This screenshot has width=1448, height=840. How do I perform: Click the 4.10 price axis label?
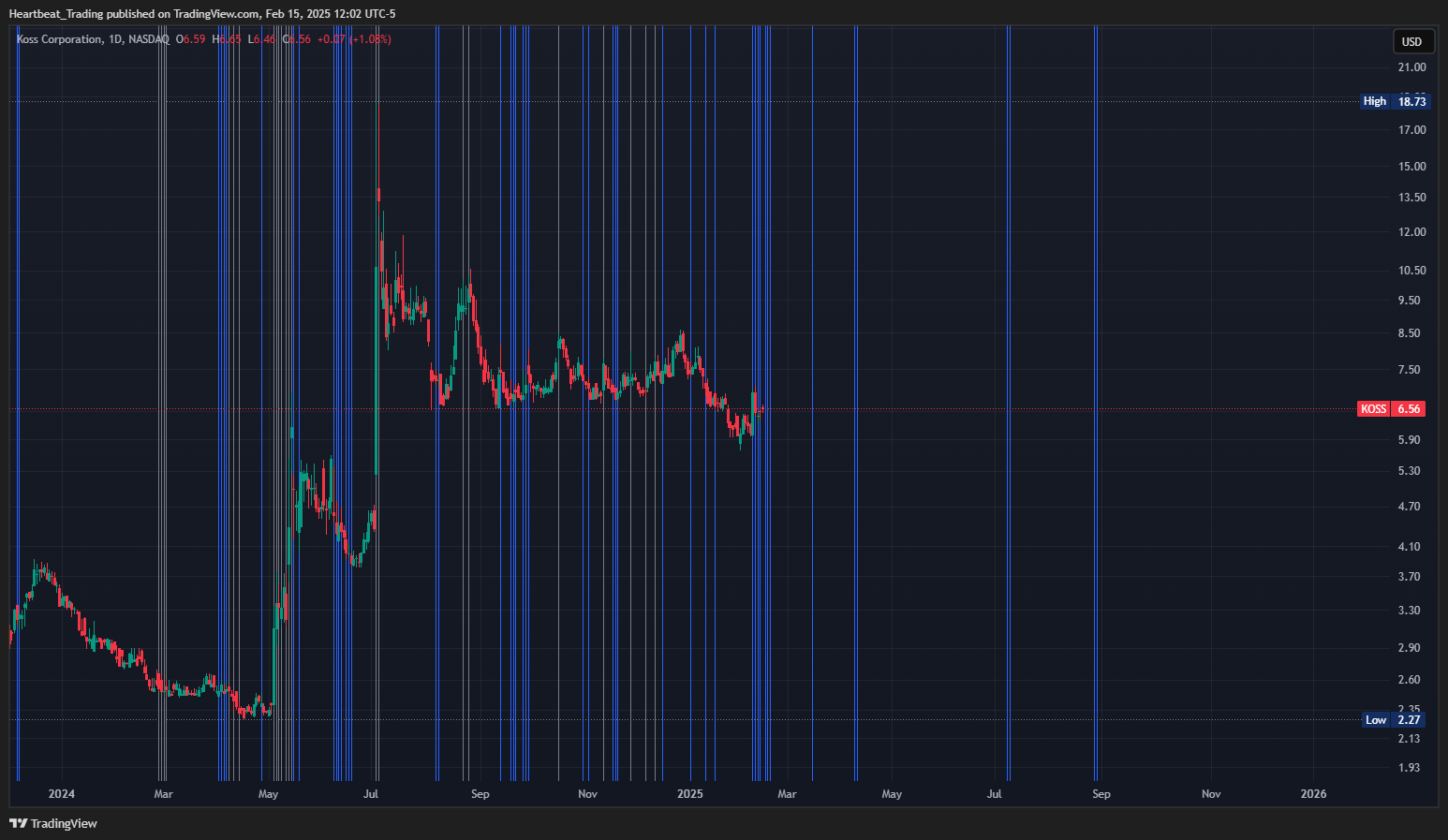pyautogui.click(x=1409, y=547)
